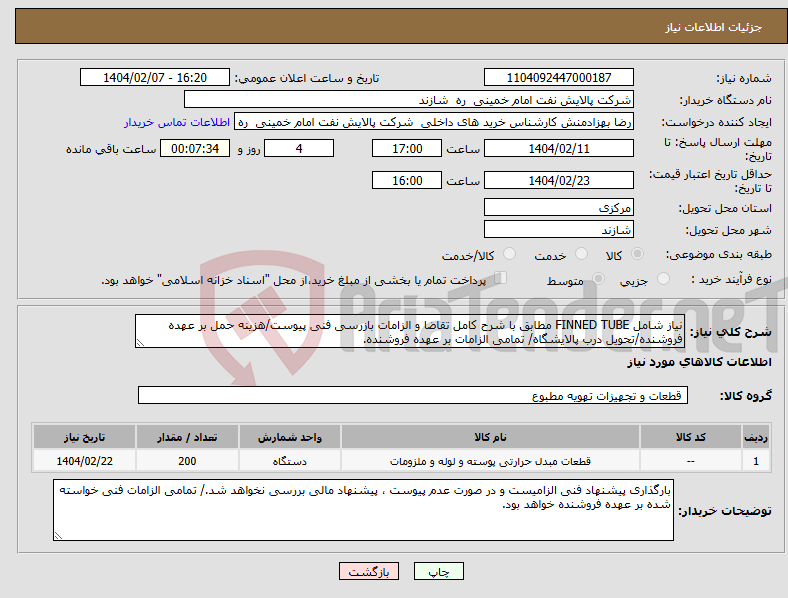Click the announcement date field 1404/02/07 - 16:20
The height and width of the screenshot is (598, 788).
click(x=155, y=77)
